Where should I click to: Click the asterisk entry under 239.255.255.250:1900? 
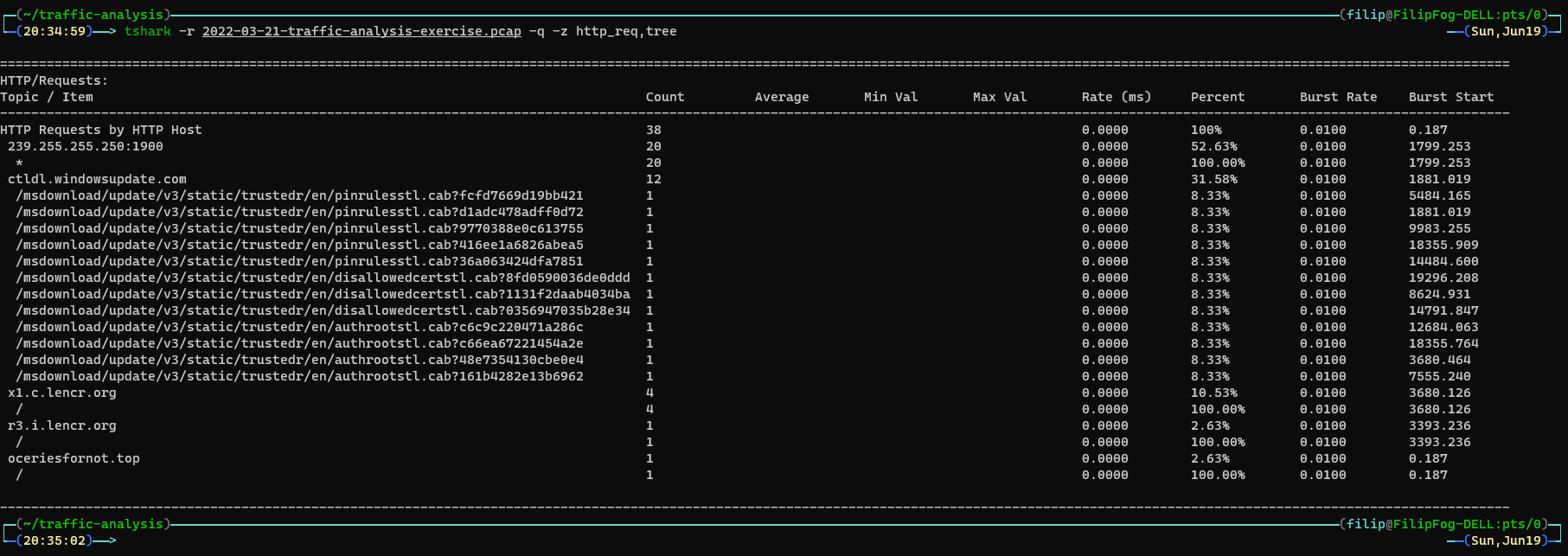[x=19, y=163]
